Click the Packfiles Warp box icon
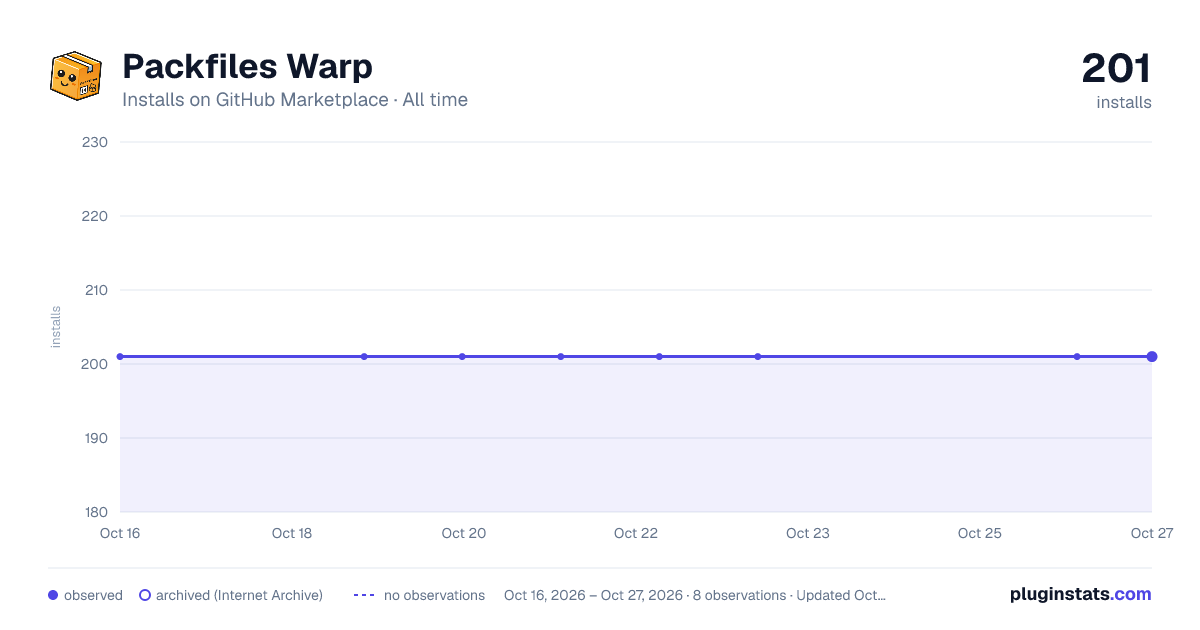 point(76,76)
